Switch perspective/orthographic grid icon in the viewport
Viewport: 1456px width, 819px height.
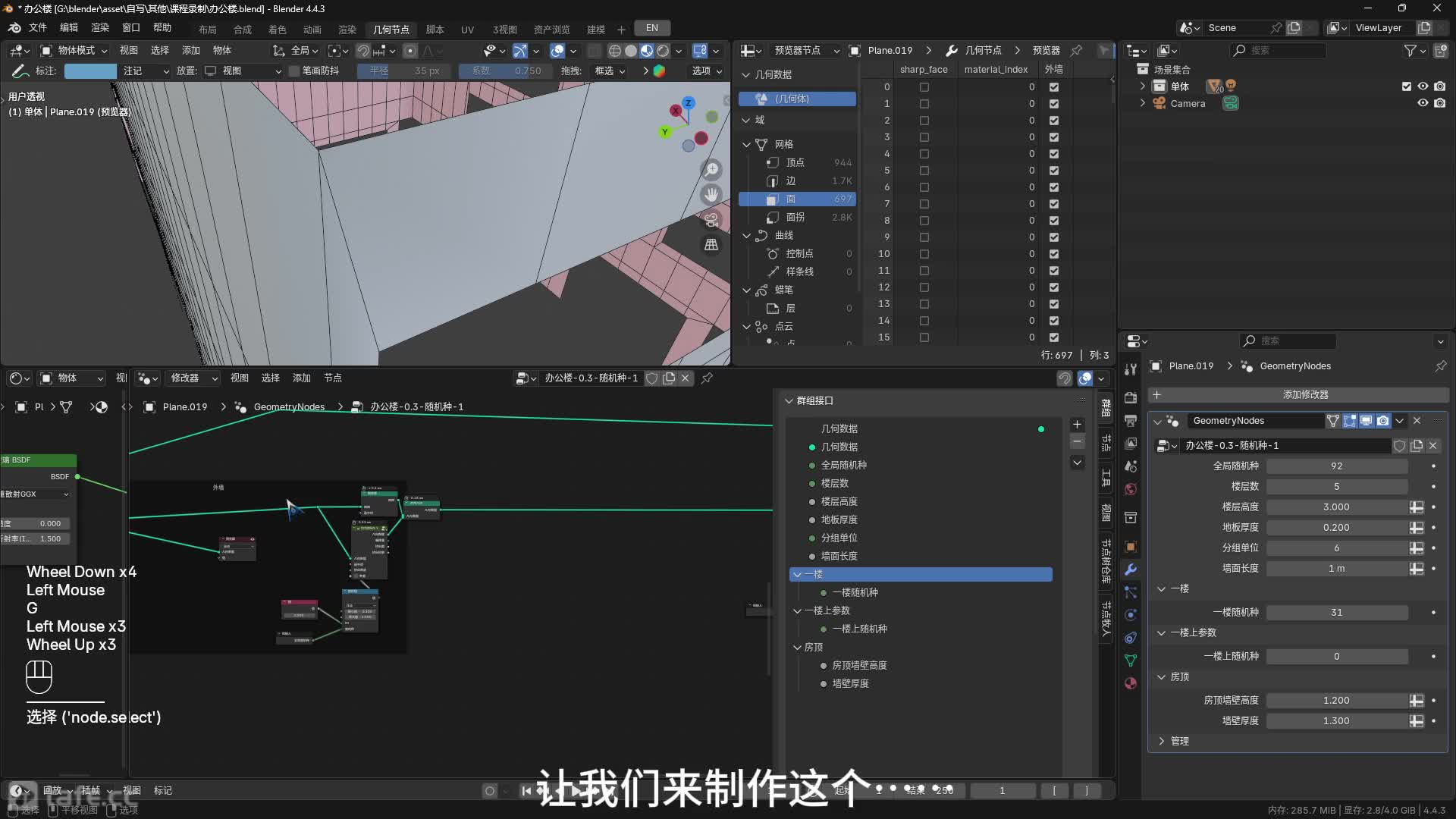click(x=711, y=245)
